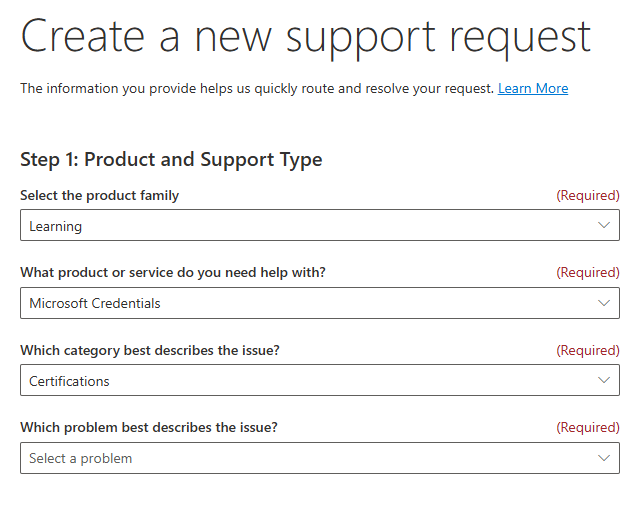Click the 'What product or service' question label

click(173, 273)
